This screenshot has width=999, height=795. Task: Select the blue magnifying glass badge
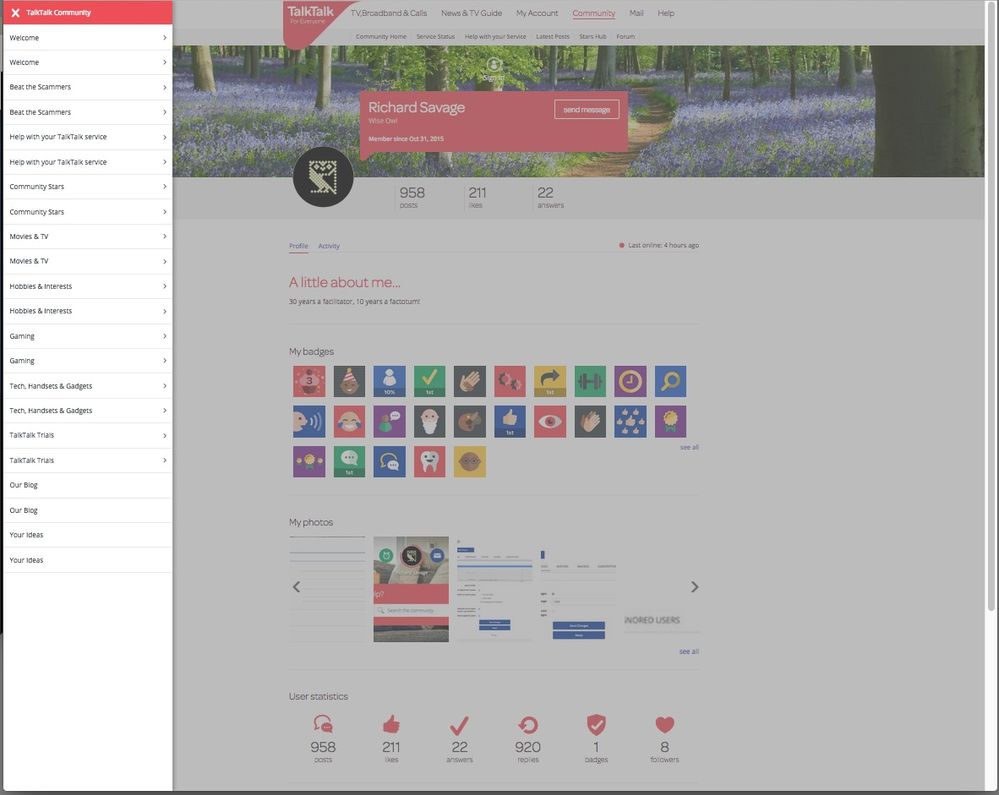point(670,381)
